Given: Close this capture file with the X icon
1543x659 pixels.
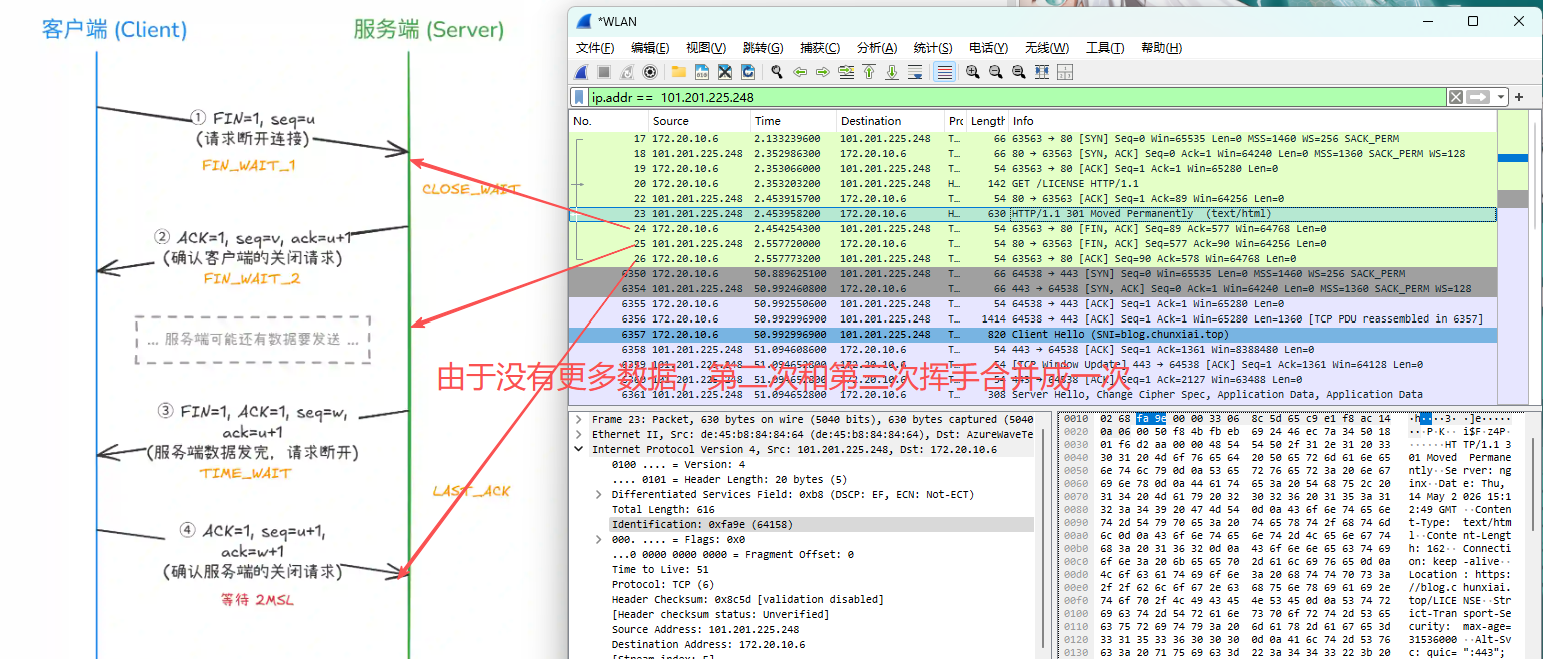Looking at the screenshot, I should pyautogui.click(x=725, y=72).
